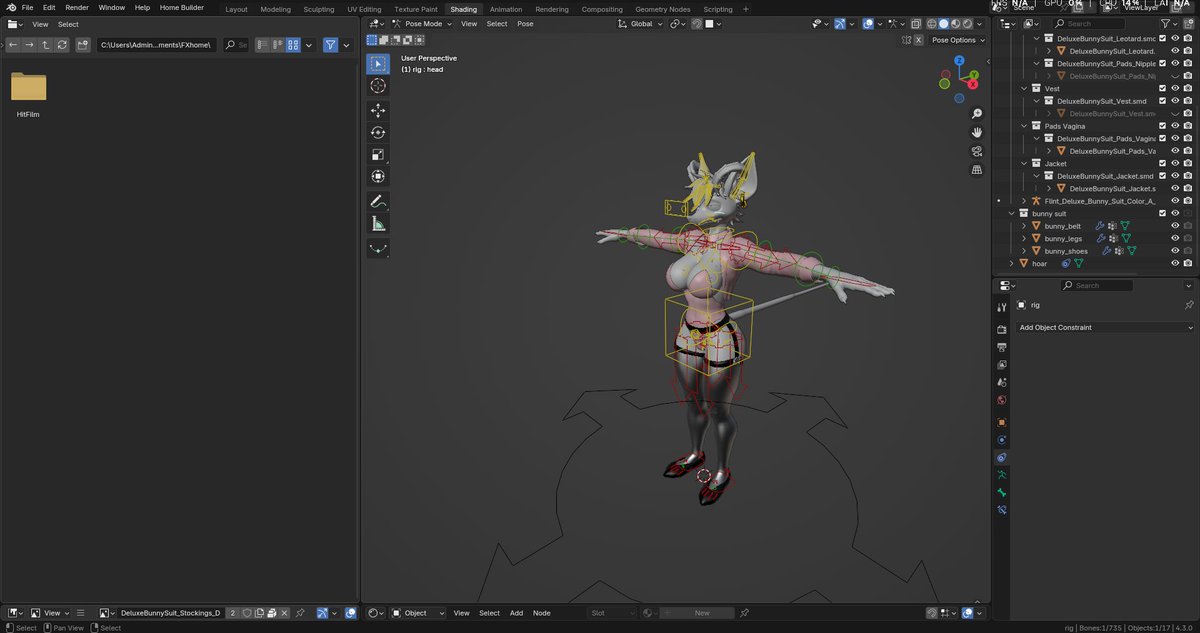1200x633 pixels.
Task: Open Add Object Constraint dropdown
Action: point(1104,328)
